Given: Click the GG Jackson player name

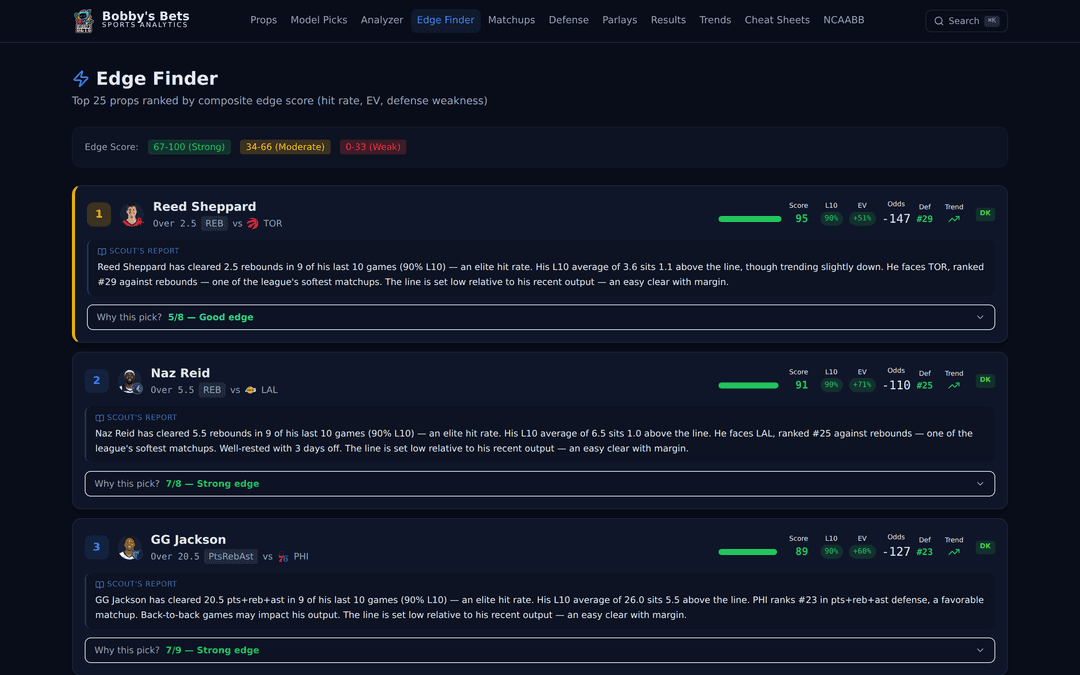Looking at the screenshot, I should coord(189,540).
